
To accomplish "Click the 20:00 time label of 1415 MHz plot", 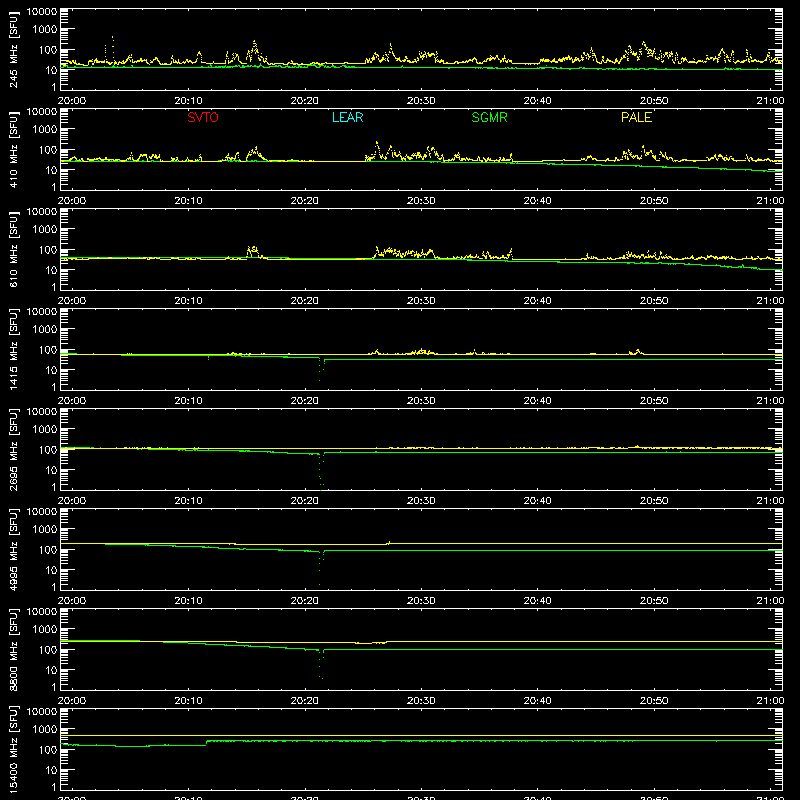I will point(71,401).
